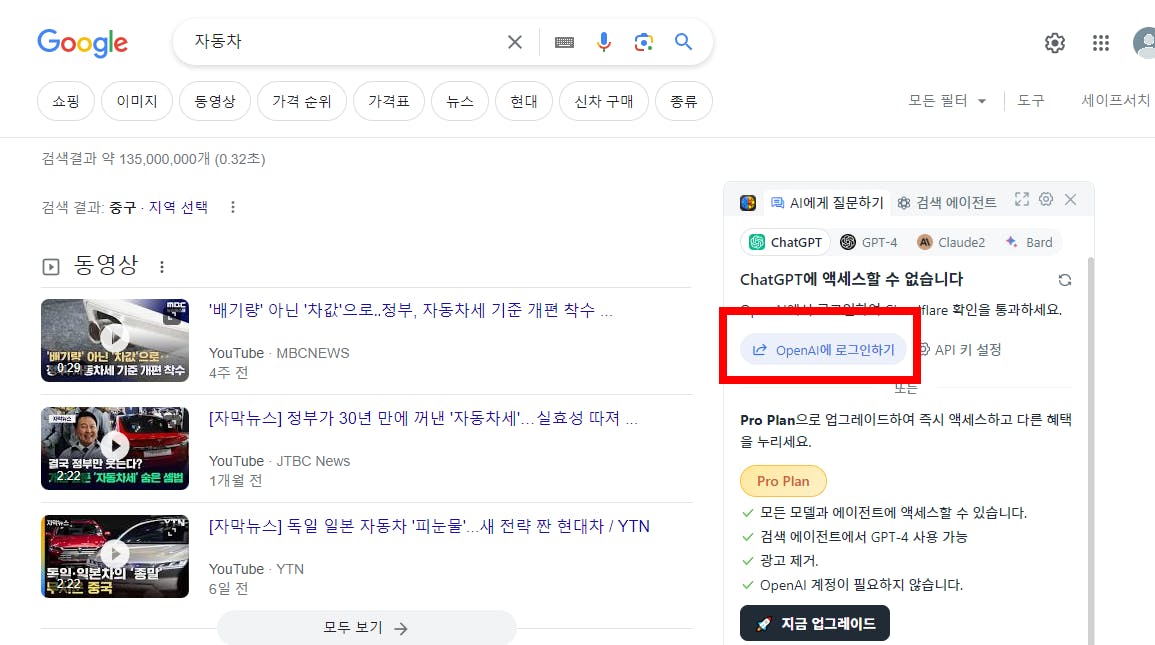
Task: Click the Pro Plan badge
Action: (783, 481)
